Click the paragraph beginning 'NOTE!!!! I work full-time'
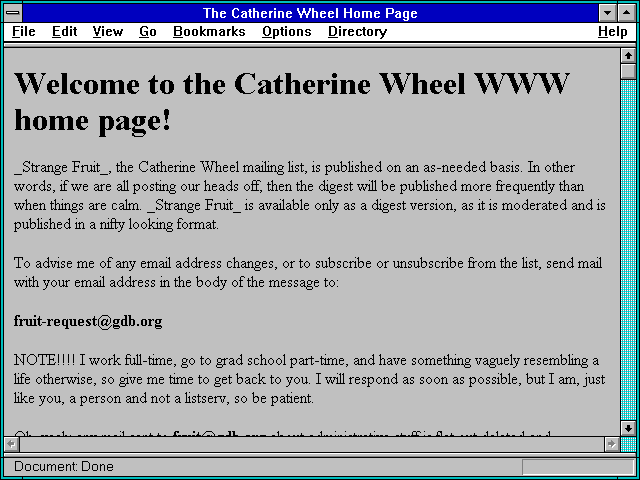The image size is (640, 480). click(309, 379)
